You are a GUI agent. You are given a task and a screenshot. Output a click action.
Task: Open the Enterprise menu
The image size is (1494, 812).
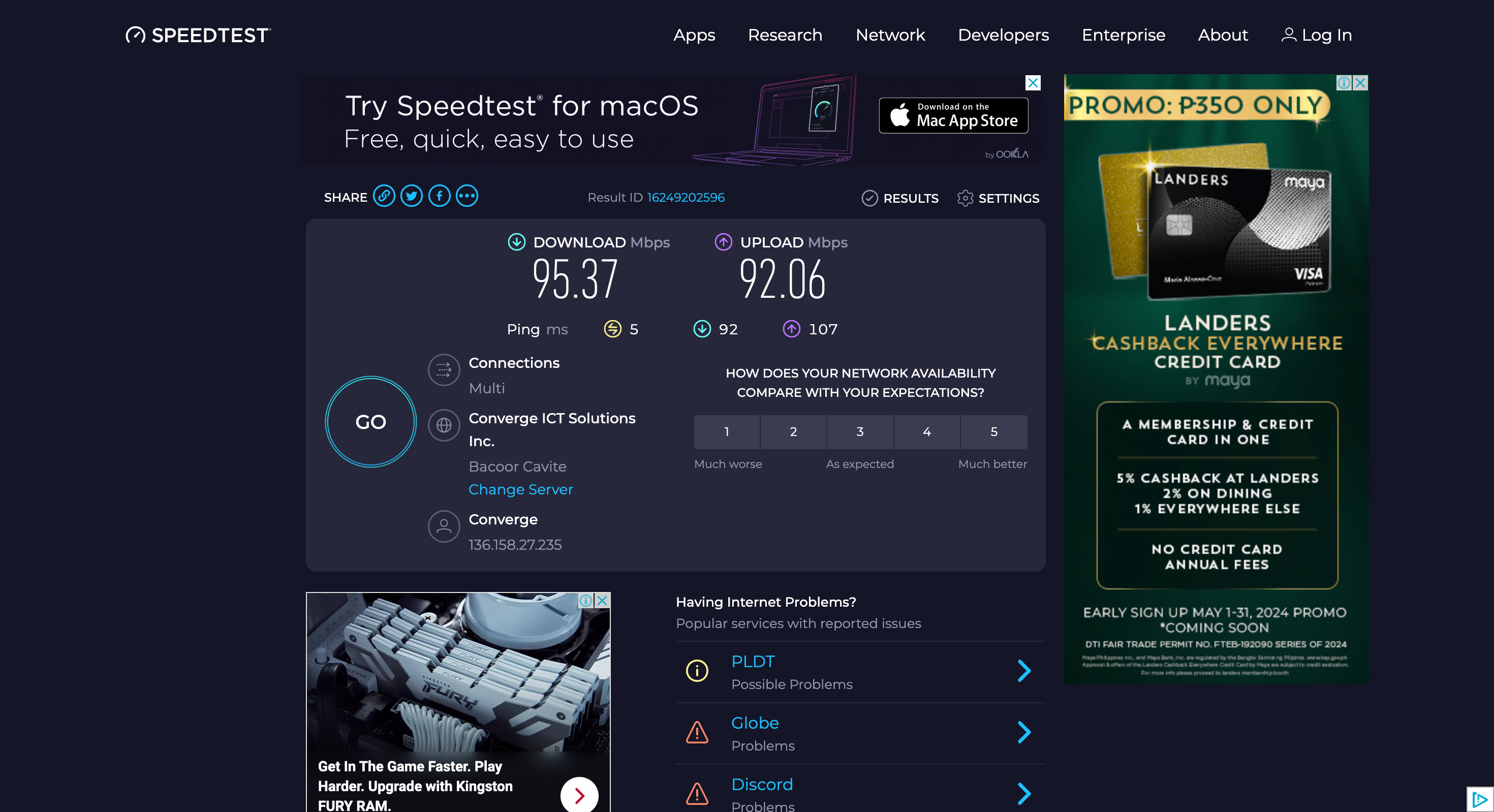[x=1124, y=35]
